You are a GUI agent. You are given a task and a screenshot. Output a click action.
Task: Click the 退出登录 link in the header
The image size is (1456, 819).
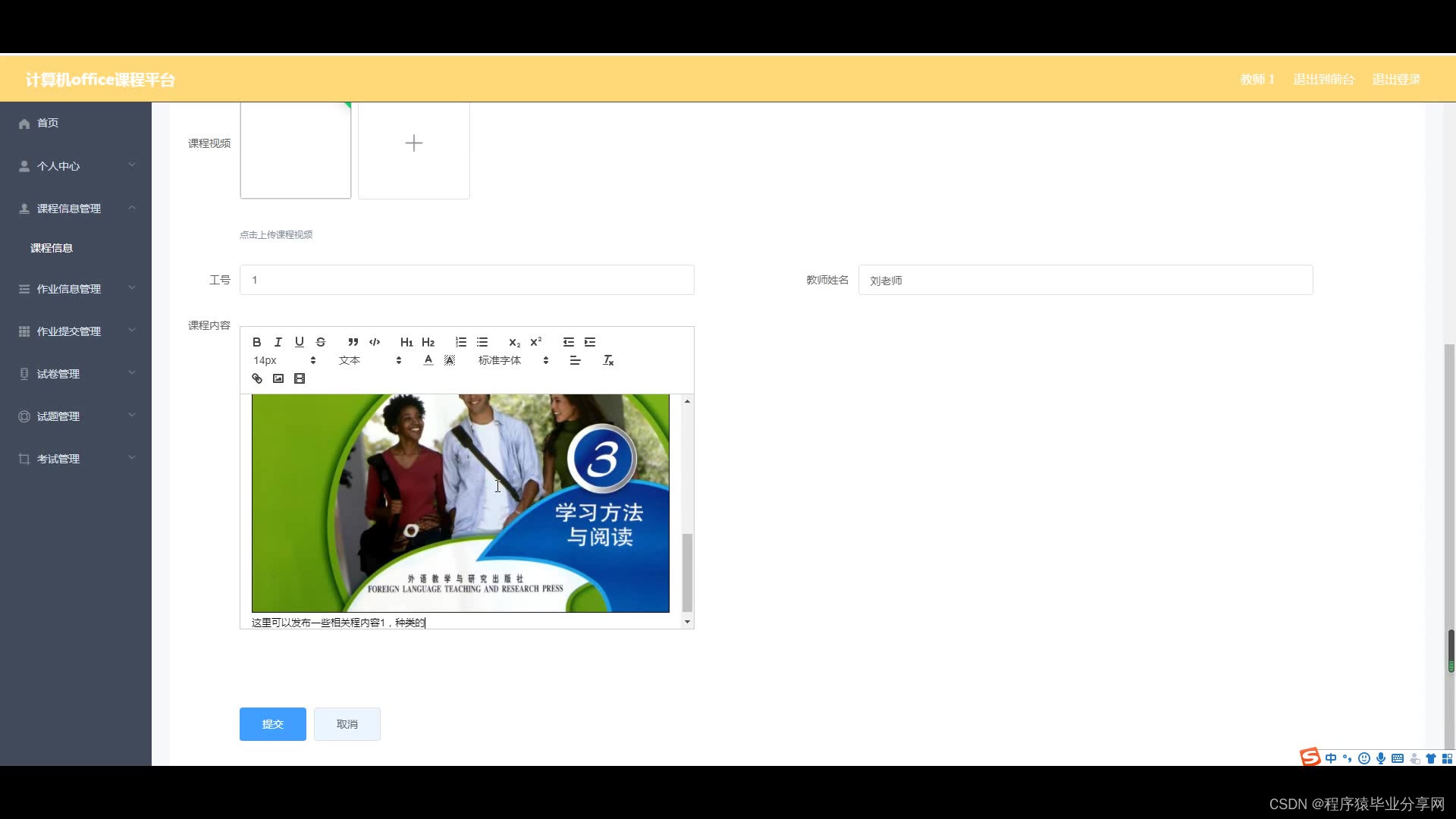(x=1396, y=80)
